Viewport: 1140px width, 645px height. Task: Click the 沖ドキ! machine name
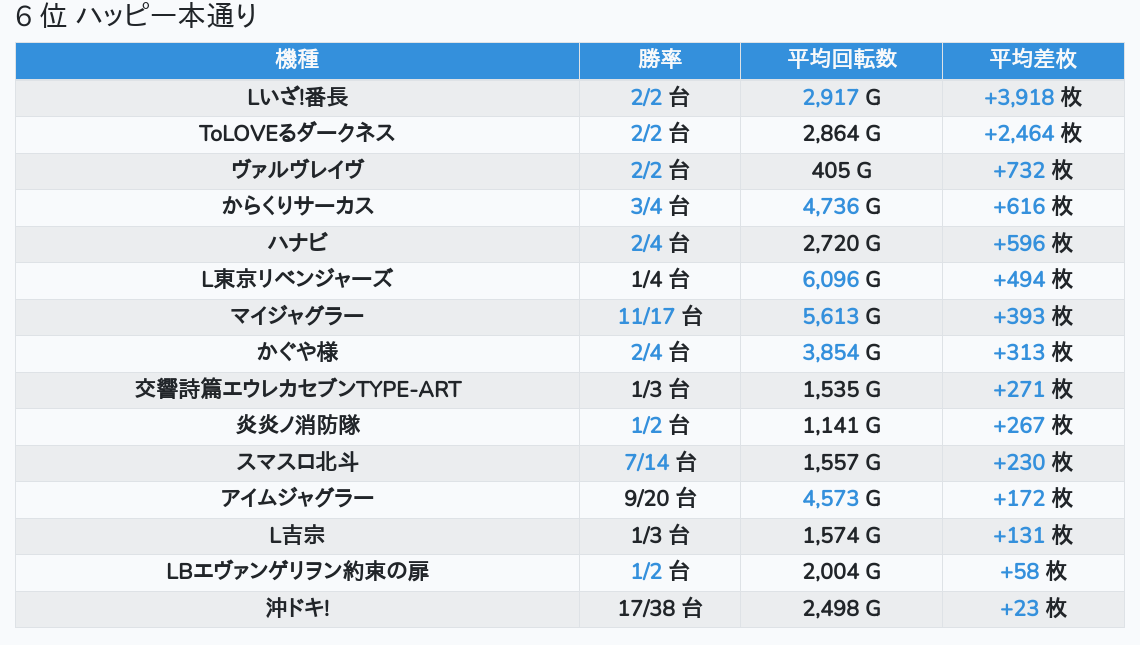coord(297,609)
